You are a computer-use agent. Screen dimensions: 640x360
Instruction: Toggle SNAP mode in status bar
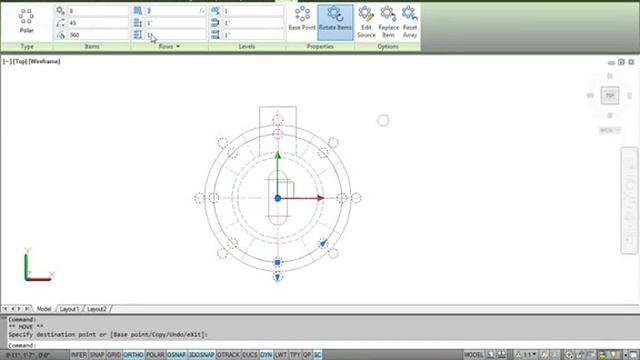coord(97,355)
